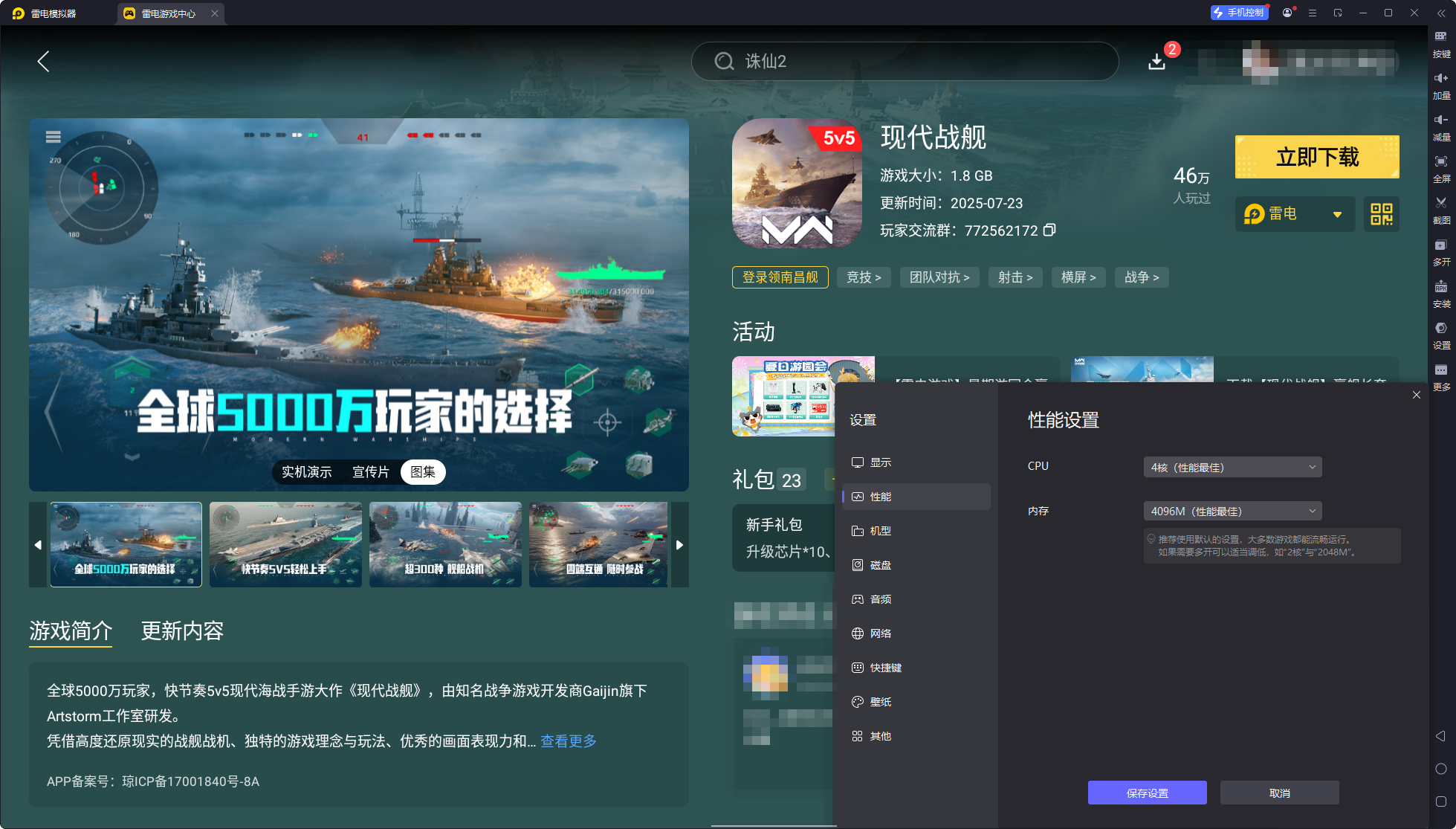1456x829 pixels.
Task: Expand the 雷电 emulator selector dropdown
Action: pos(1295,214)
